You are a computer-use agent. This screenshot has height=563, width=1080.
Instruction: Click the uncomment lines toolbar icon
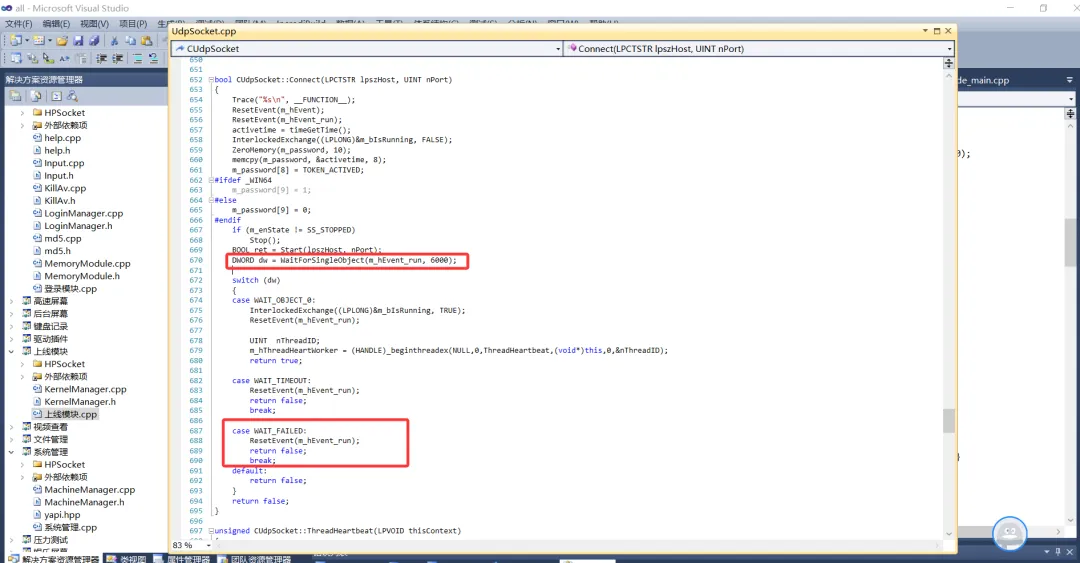[x=153, y=59]
